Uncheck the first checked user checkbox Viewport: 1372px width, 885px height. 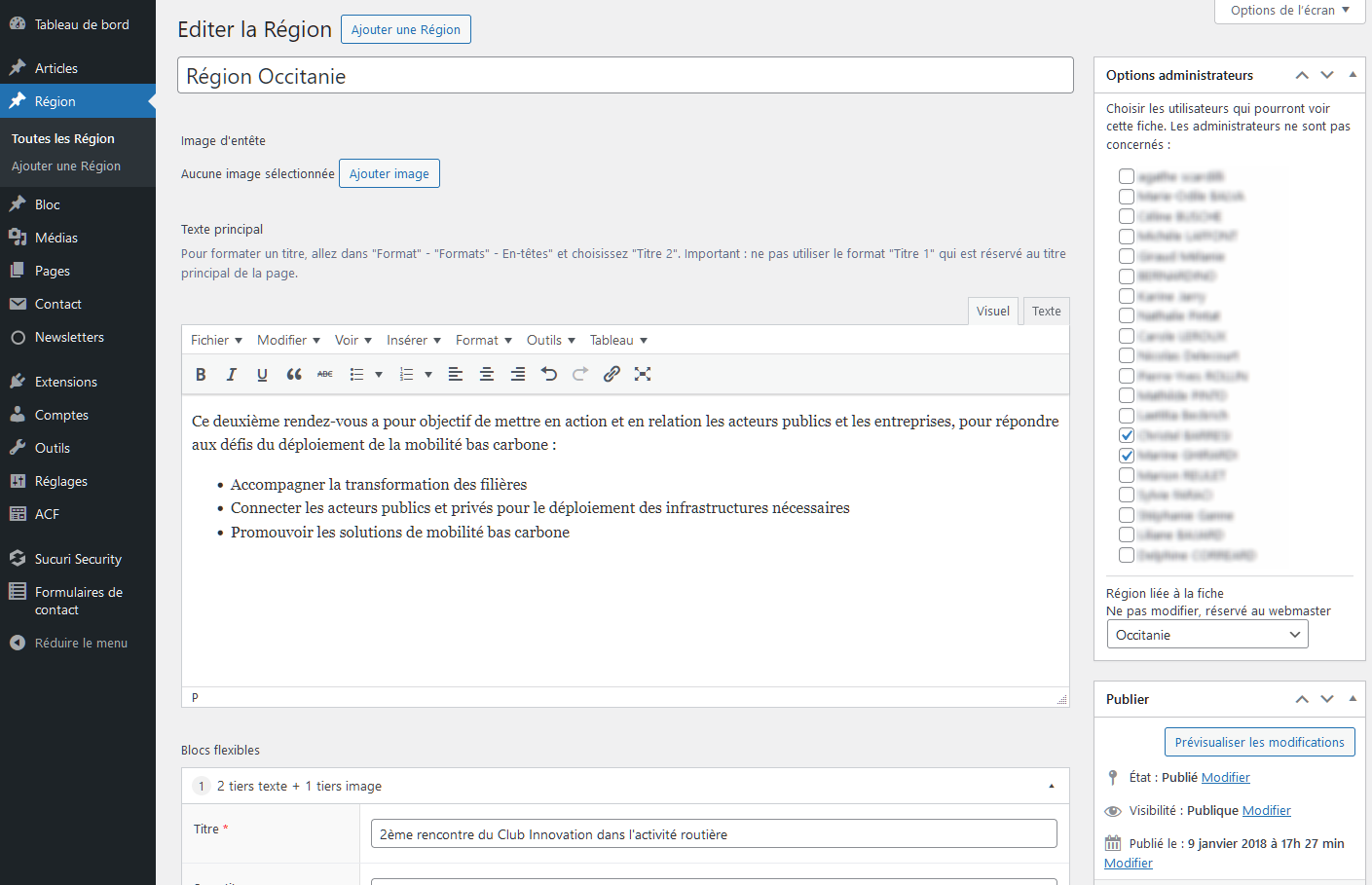point(1127,435)
